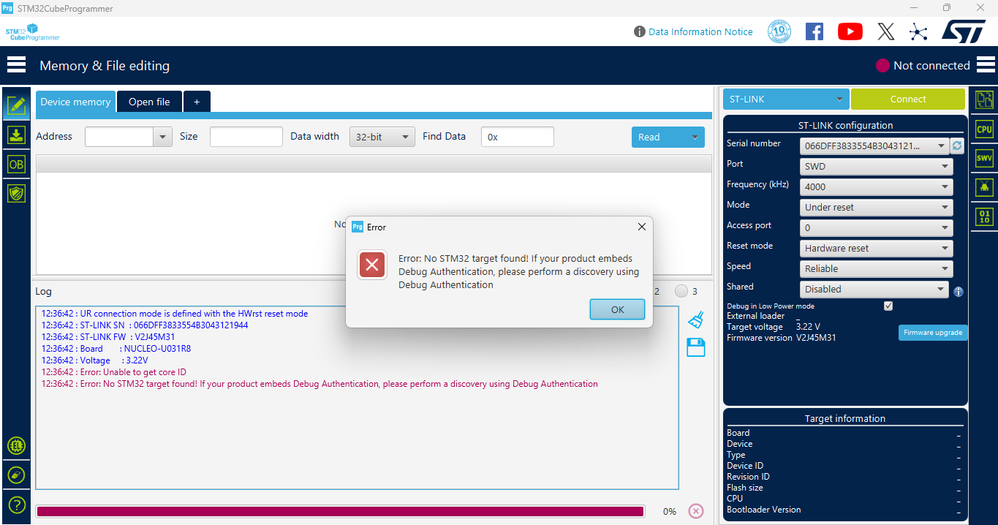Viewport: 998px width, 525px height.
Task: Open the Mode Under reset dropdown
Action: click(876, 207)
